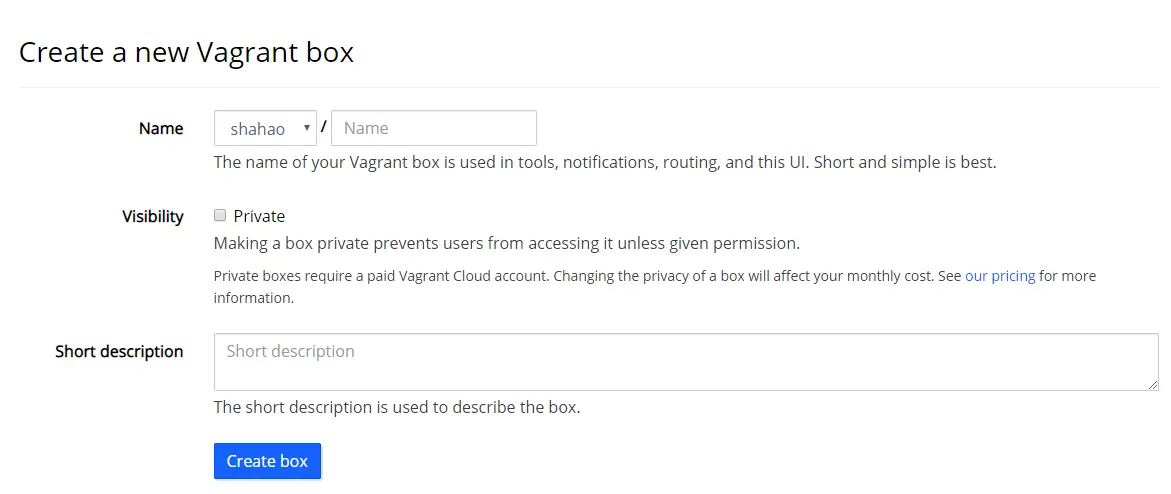
Task: Click the help text below Short description
Action: [x=396, y=407]
